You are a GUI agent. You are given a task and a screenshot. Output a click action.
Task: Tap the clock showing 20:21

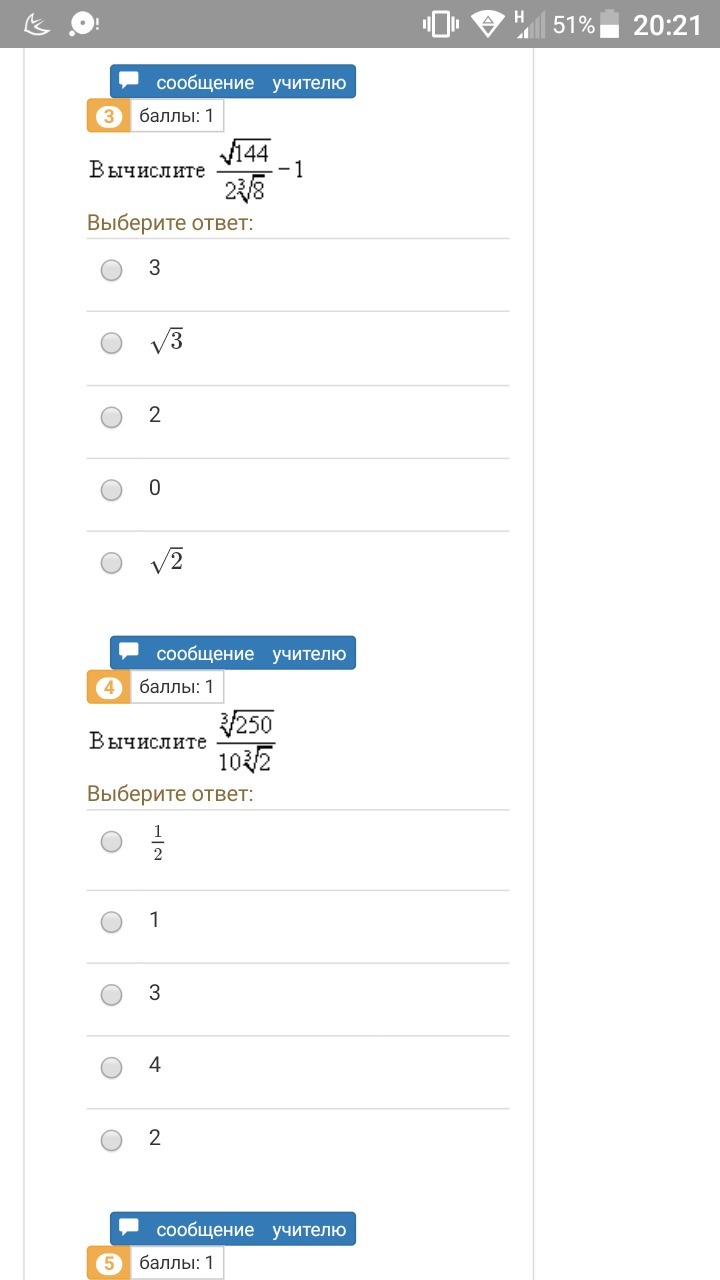667,24
